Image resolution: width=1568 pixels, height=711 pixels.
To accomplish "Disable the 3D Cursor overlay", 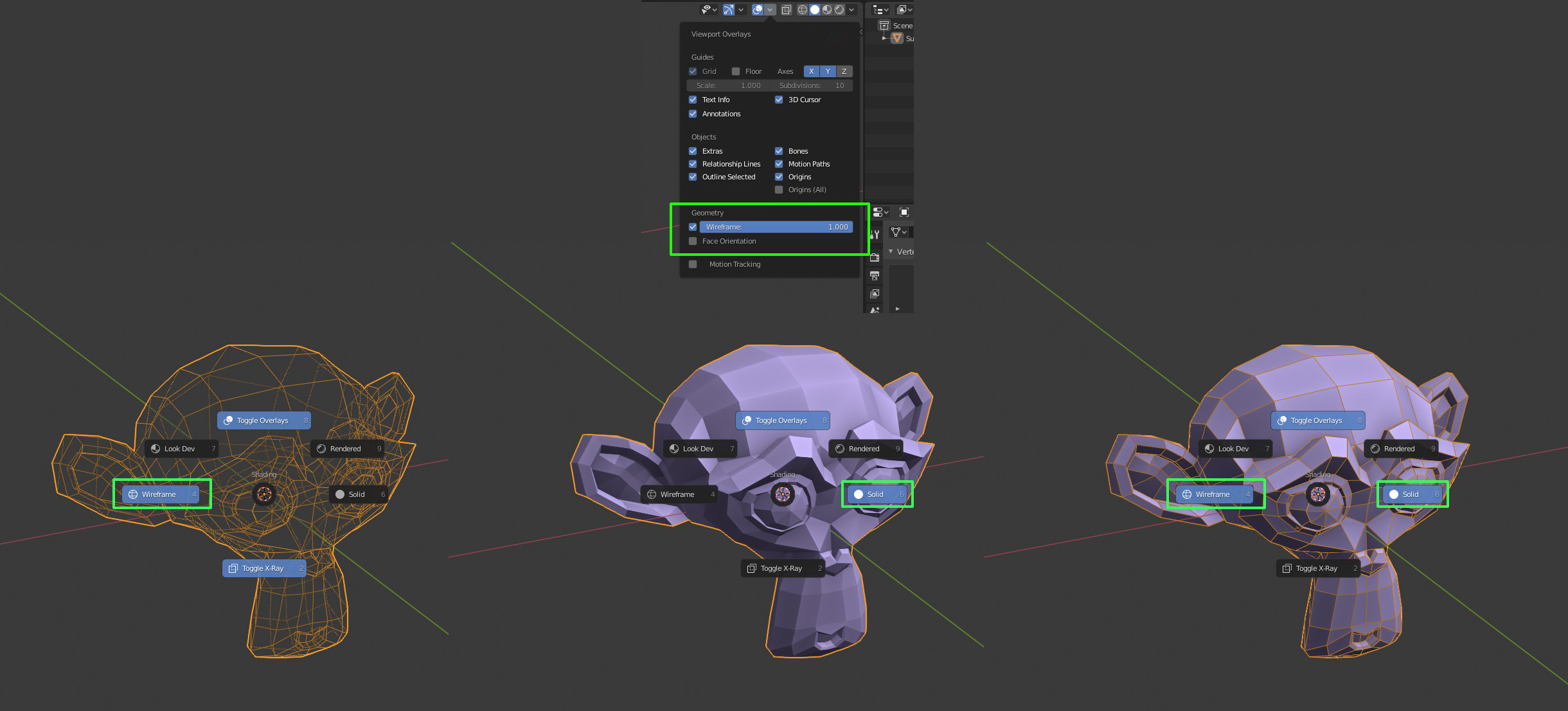I will pyautogui.click(x=779, y=100).
